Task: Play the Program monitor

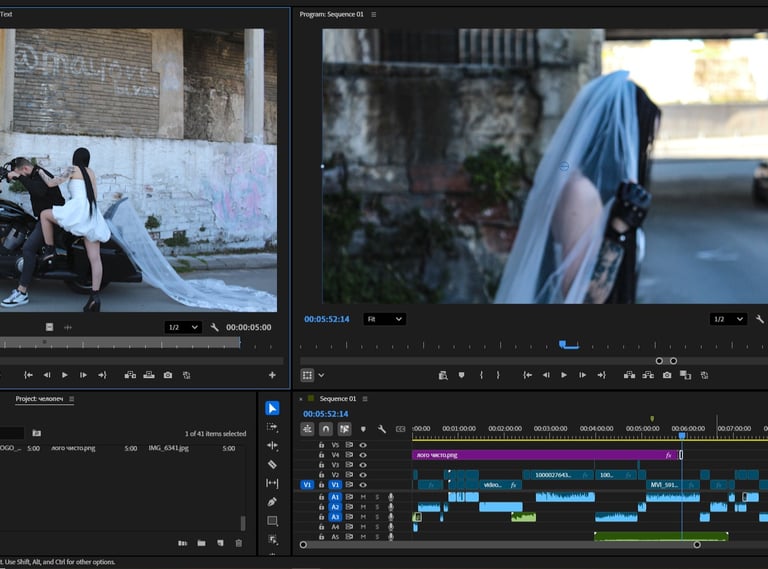Action: [x=564, y=375]
